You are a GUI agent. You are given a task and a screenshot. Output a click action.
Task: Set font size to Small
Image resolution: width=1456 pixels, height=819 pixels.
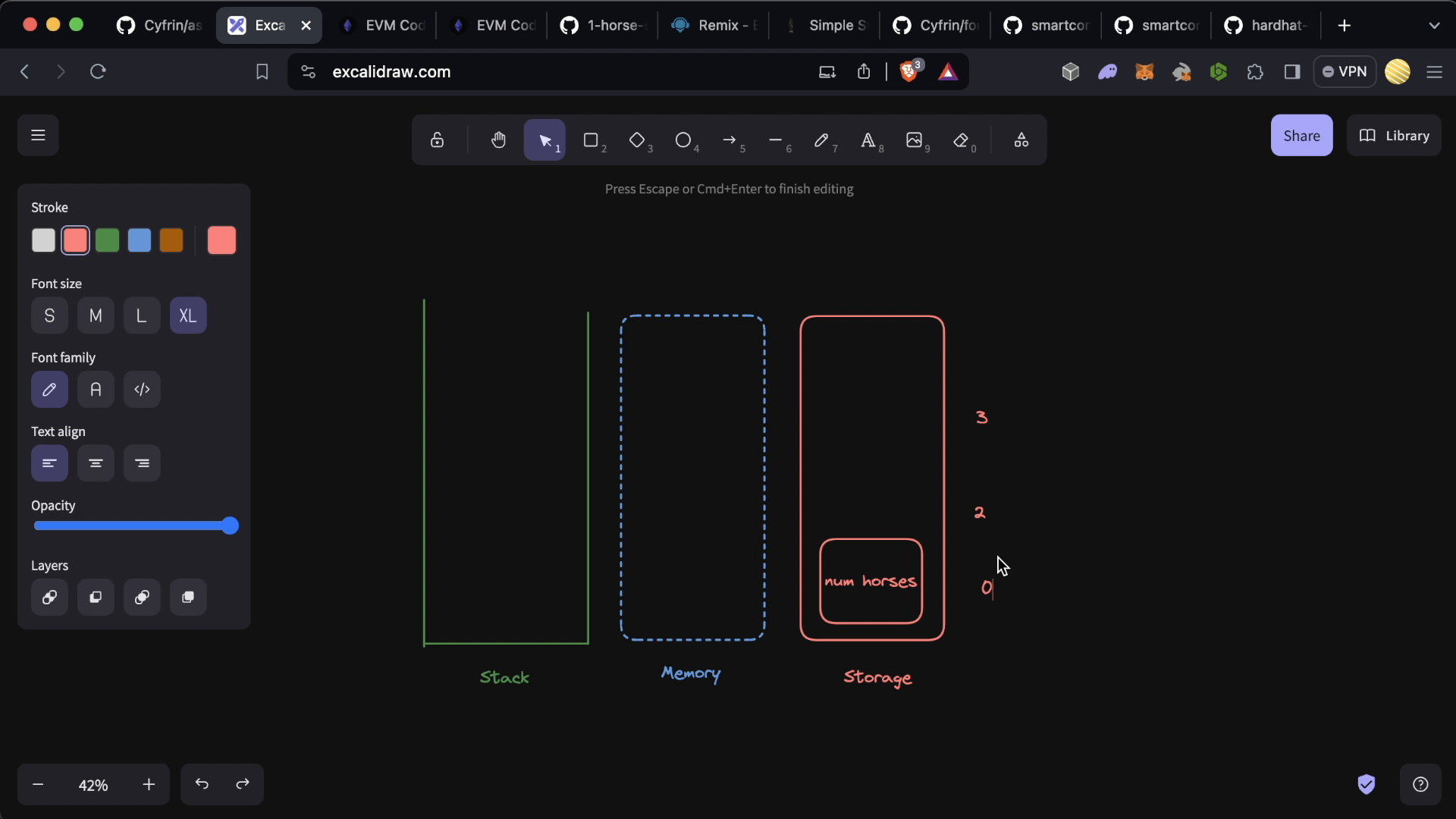pos(49,315)
